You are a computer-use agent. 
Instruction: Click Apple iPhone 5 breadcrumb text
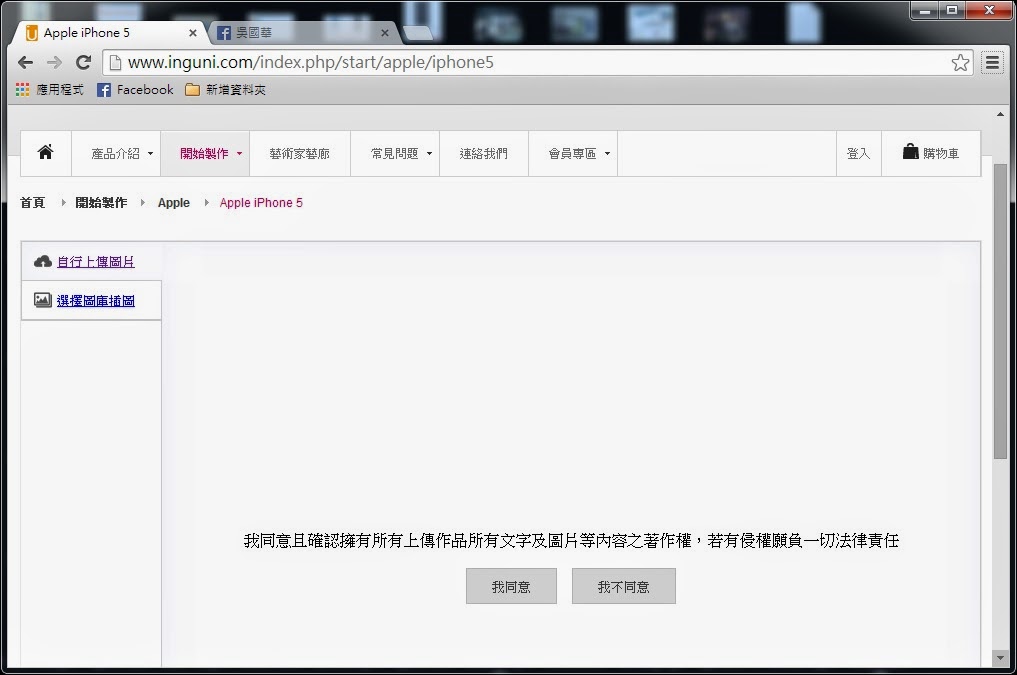pyautogui.click(x=261, y=202)
